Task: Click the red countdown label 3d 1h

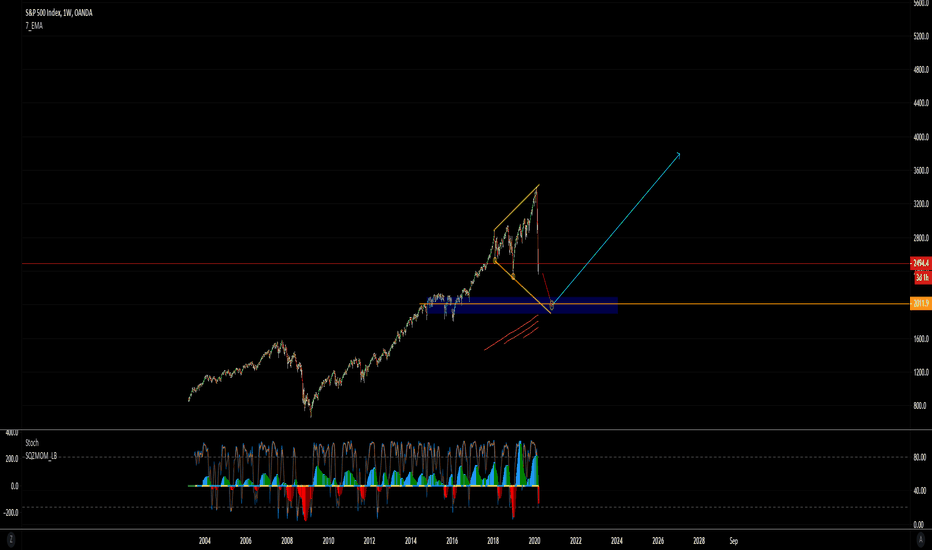Action: point(922,278)
